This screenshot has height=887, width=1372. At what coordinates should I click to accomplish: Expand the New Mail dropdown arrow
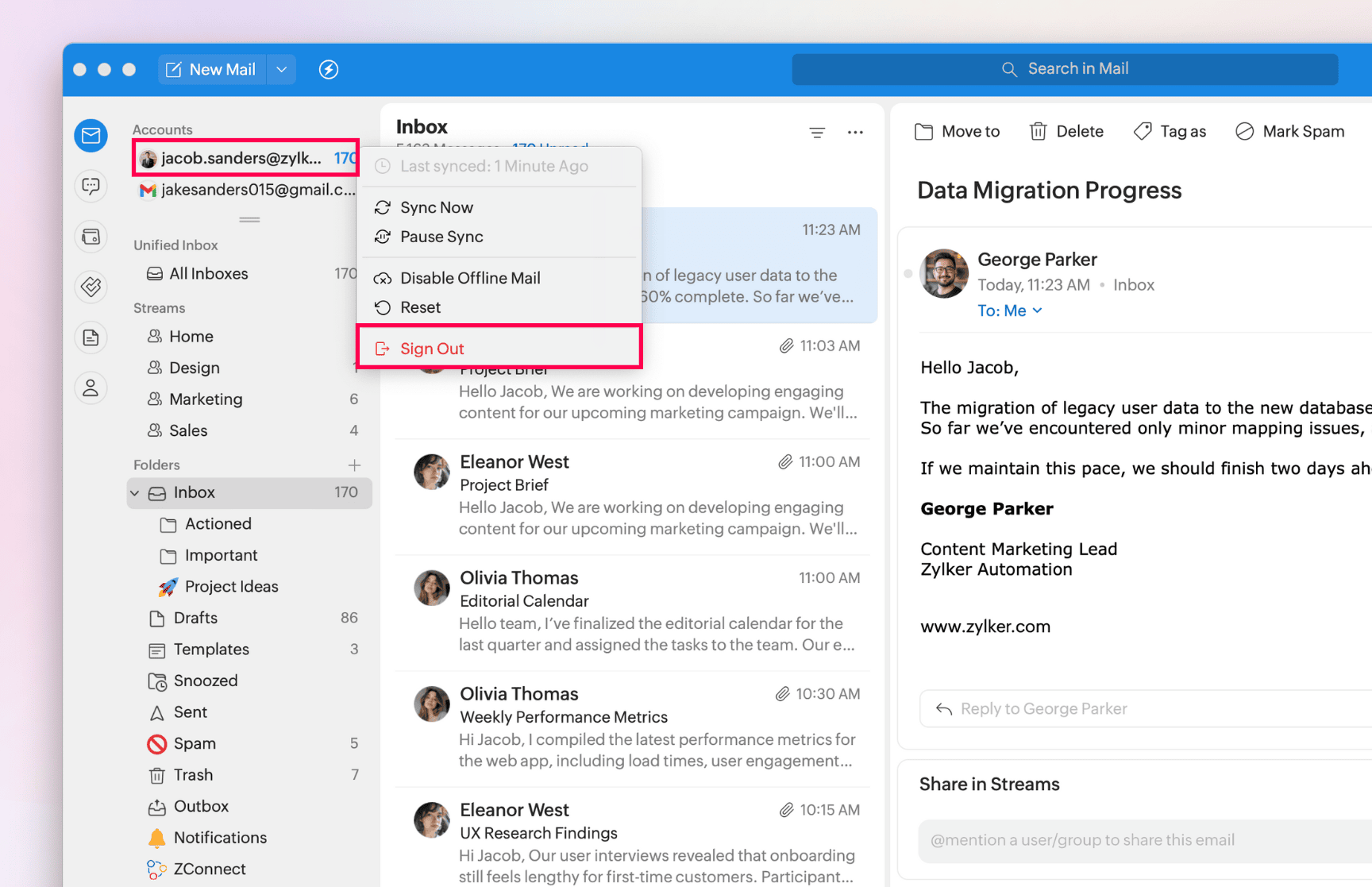click(x=282, y=70)
